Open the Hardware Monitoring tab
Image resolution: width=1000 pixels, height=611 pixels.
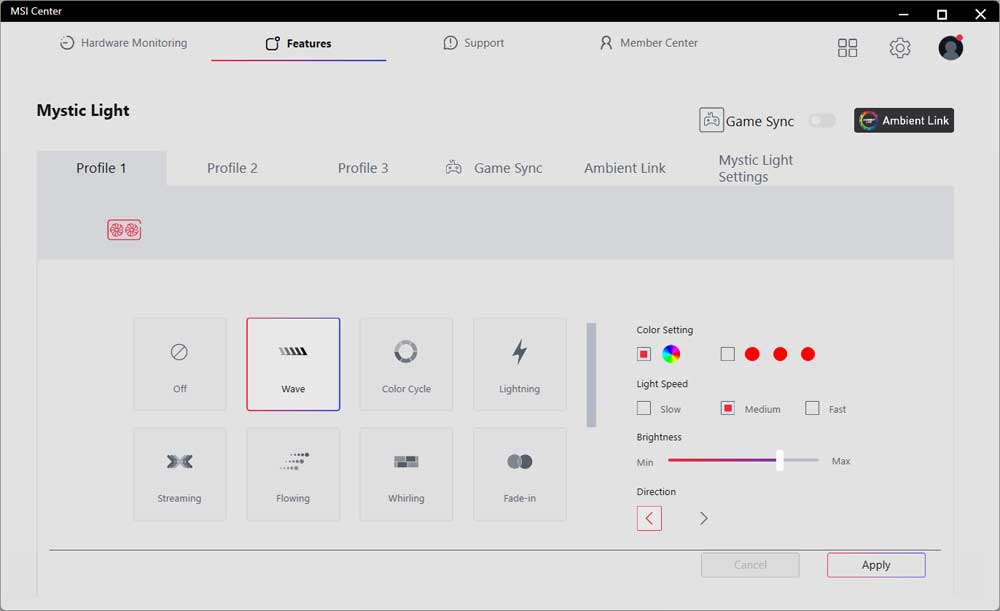coord(124,43)
